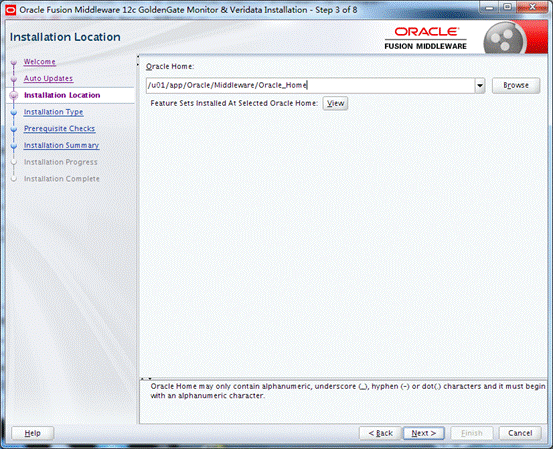The width and height of the screenshot is (553, 449).
Task: Click the Auto Updates step bullet icon
Action: [x=14, y=79]
